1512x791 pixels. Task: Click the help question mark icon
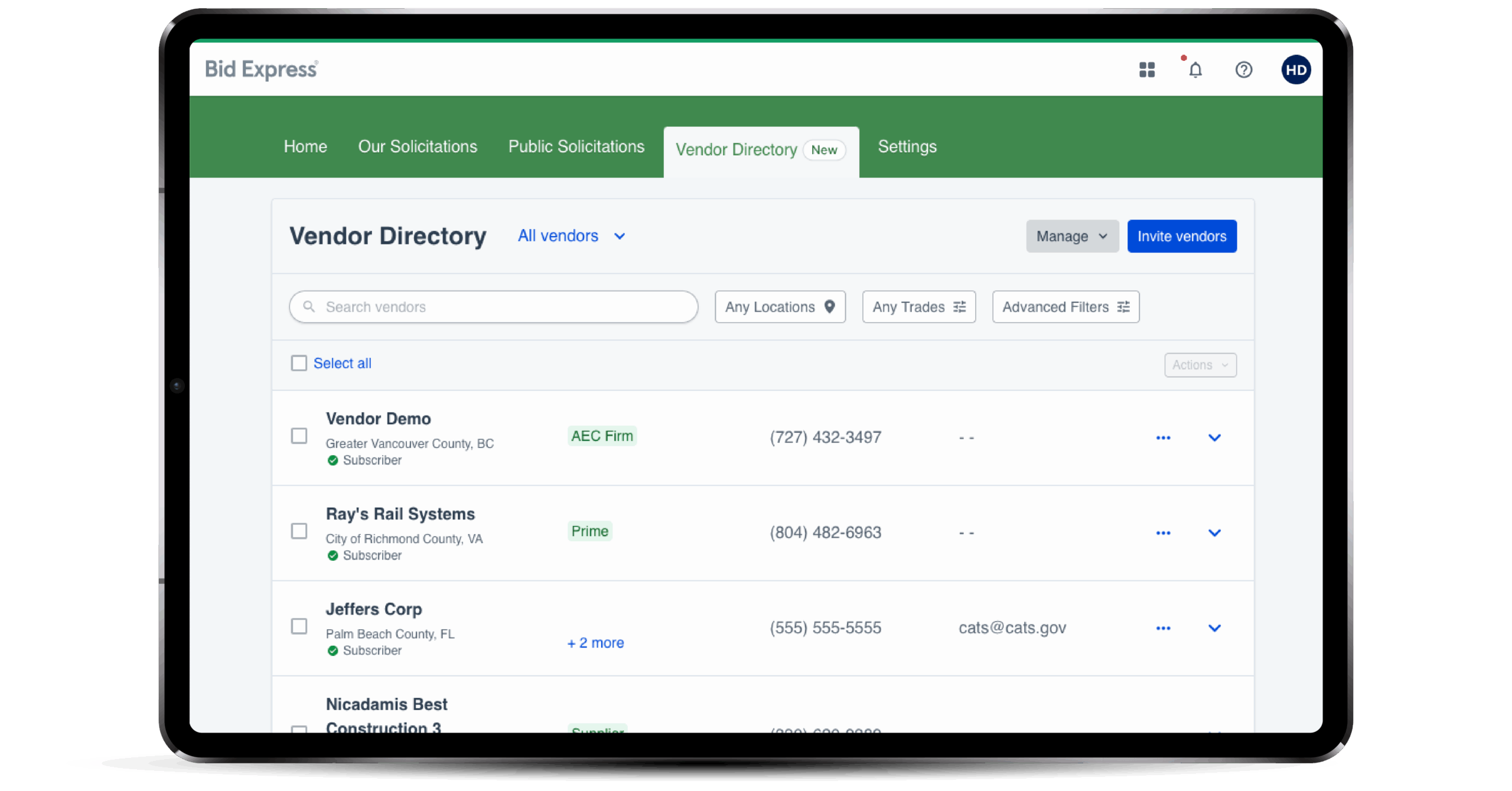pos(1243,70)
